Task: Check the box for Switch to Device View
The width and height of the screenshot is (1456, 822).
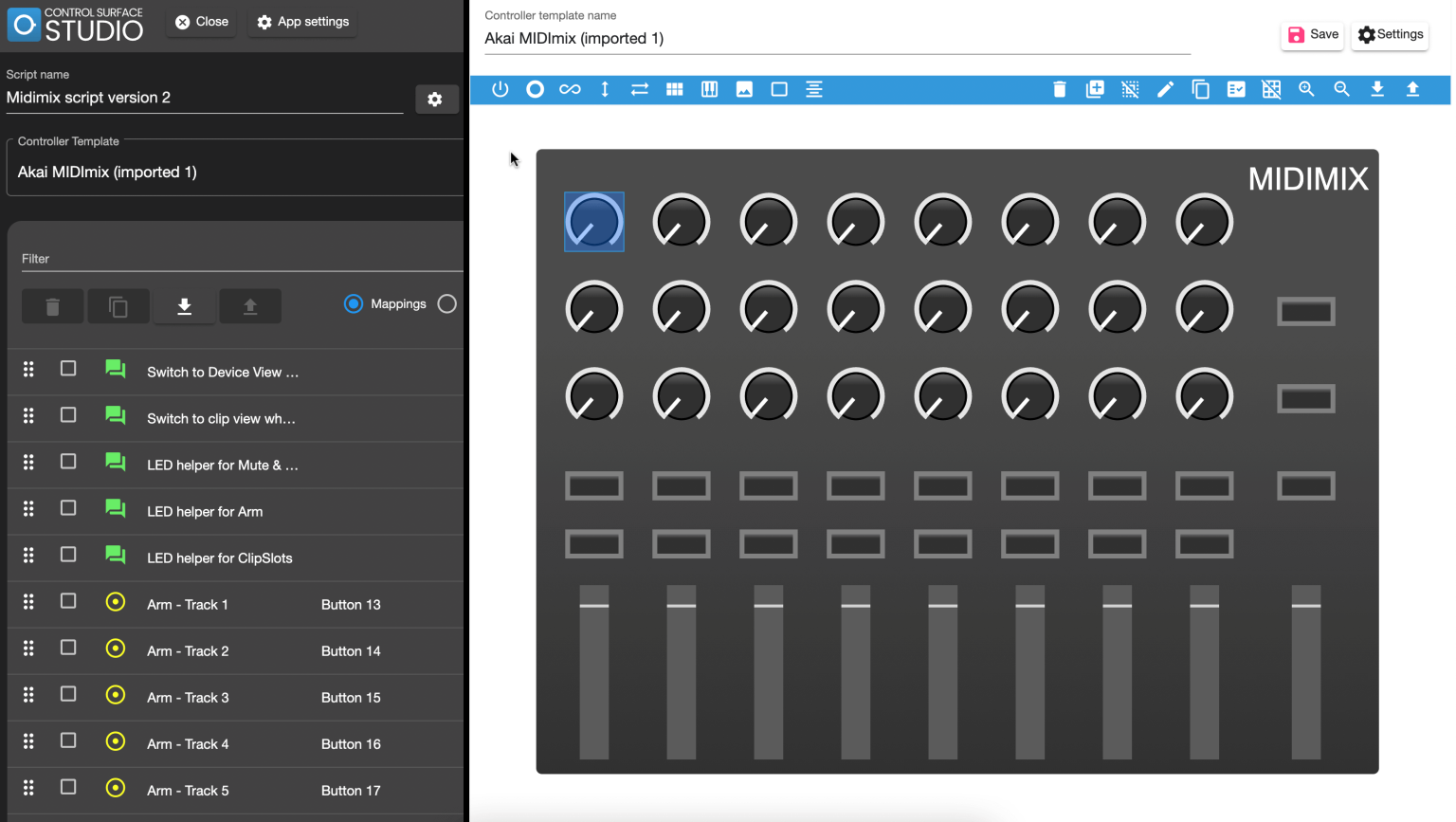Action: click(x=68, y=368)
